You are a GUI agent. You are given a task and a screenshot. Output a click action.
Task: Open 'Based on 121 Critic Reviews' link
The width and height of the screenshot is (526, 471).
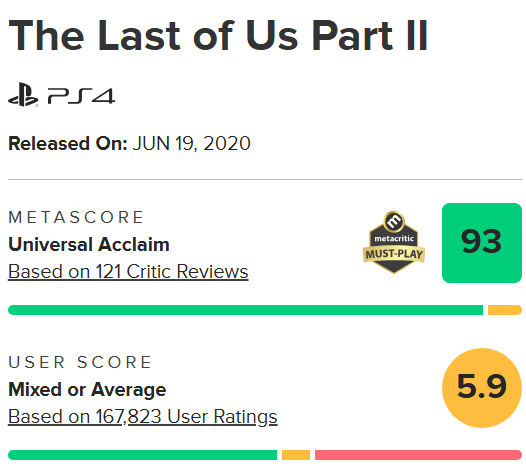pyautogui.click(x=128, y=271)
